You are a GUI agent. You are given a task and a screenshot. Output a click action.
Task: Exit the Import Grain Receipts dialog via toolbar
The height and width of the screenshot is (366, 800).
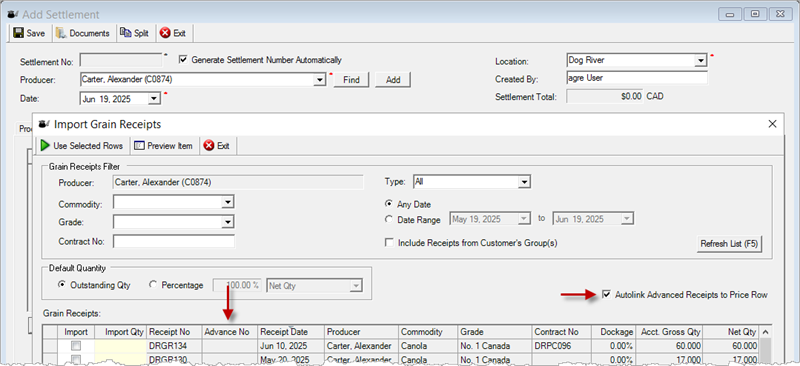tap(217, 146)
